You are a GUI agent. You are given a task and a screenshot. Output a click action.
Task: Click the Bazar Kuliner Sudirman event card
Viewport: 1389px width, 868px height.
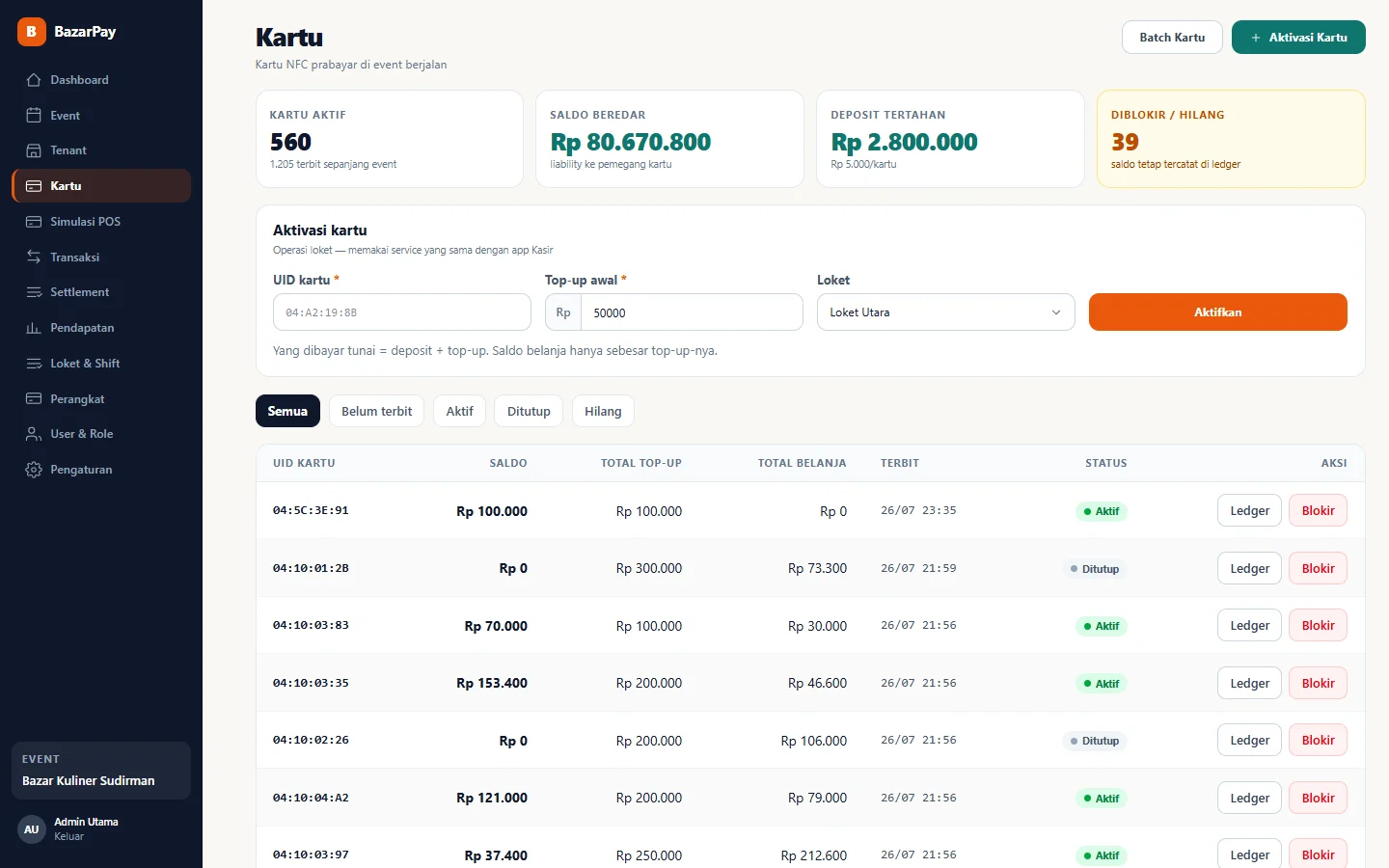101,771
